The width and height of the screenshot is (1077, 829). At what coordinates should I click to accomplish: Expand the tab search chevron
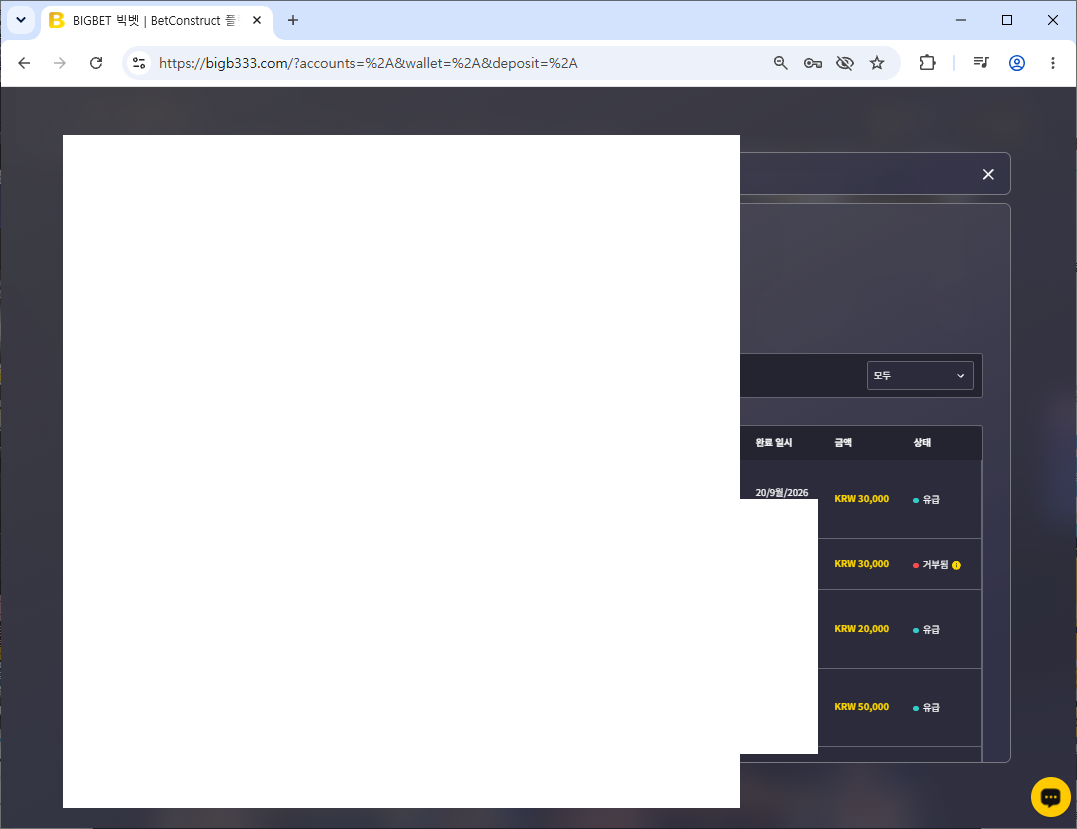click(x=21, y=20)
